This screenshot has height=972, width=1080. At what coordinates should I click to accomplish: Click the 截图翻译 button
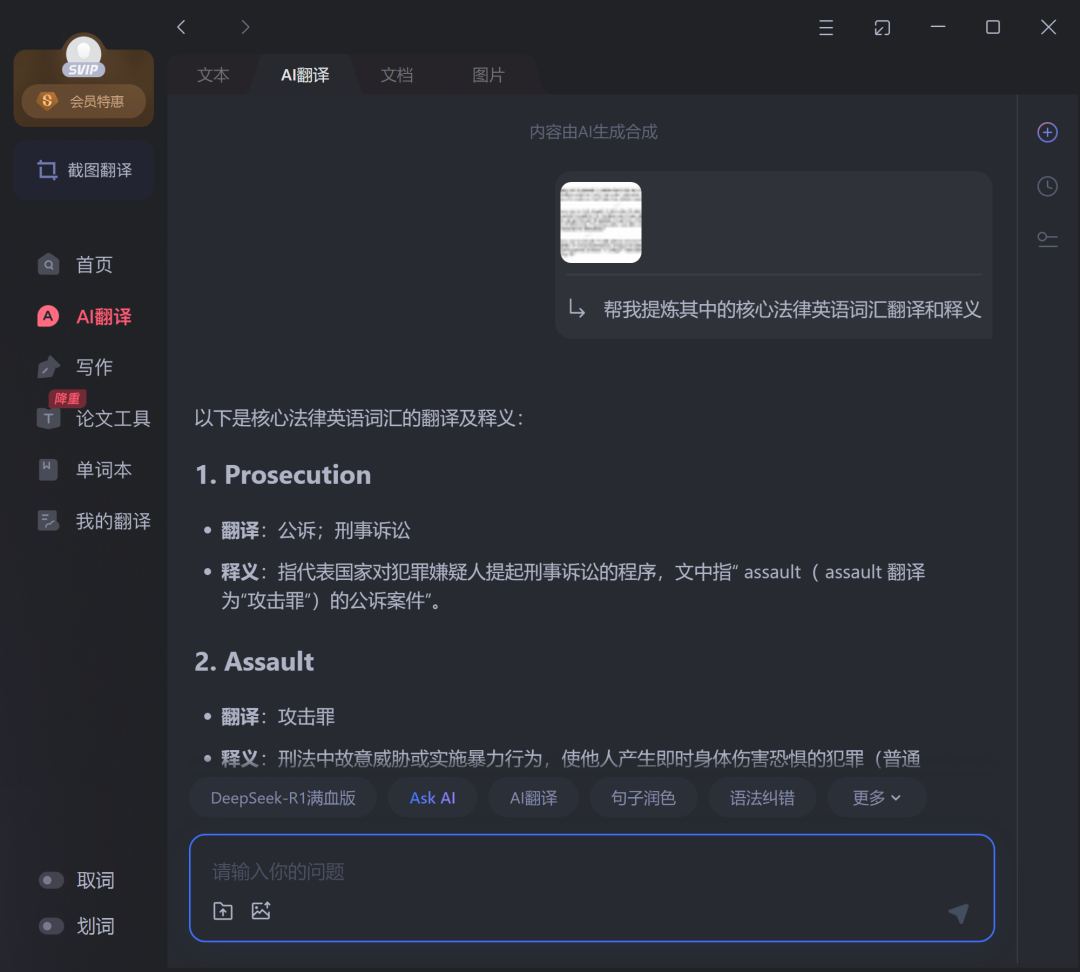coord(84,170)
